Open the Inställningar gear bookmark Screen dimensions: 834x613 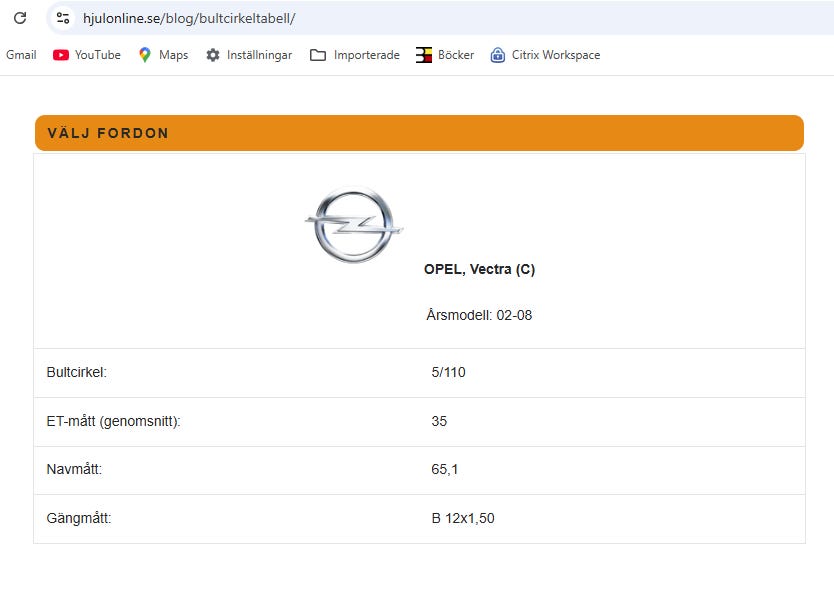pos(249,55)
